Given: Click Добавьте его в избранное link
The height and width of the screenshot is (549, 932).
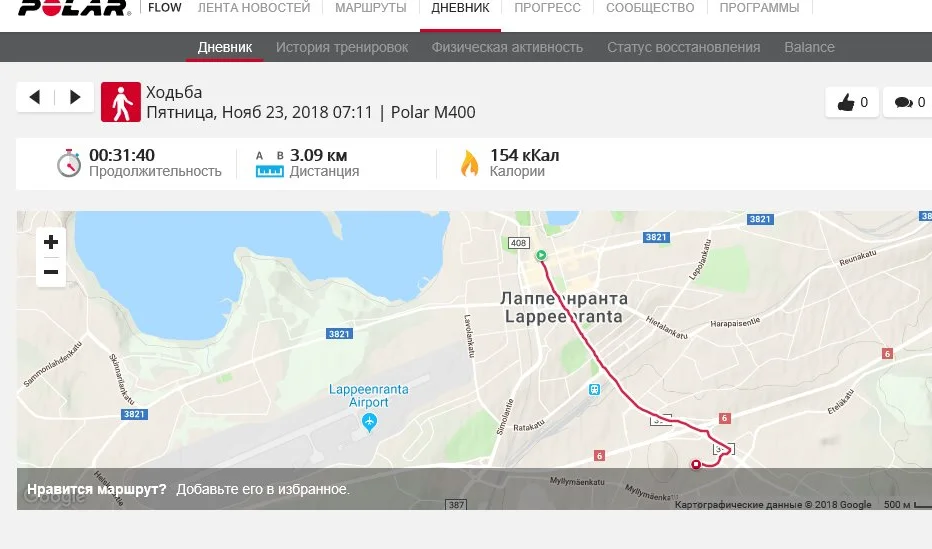Looking at the screenshot, I should tap(263, 489).
